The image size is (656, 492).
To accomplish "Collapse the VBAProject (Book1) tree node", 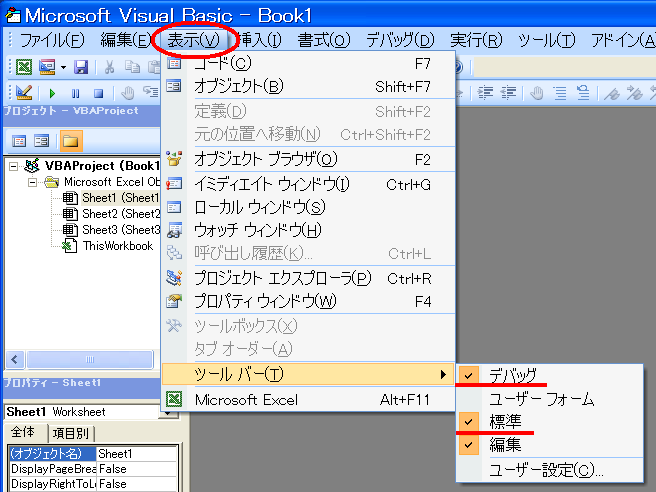I will (14, 167).
